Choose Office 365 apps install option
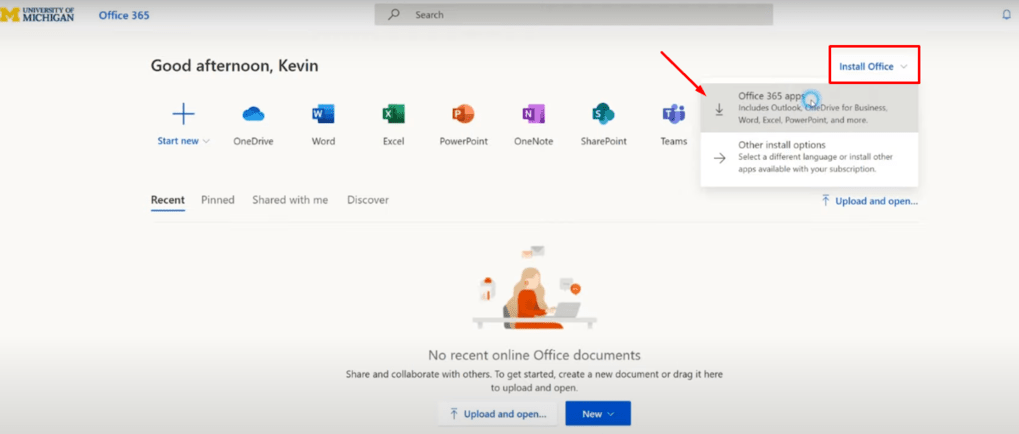Viewport: 1019px width, 434px height. [809, 108]
